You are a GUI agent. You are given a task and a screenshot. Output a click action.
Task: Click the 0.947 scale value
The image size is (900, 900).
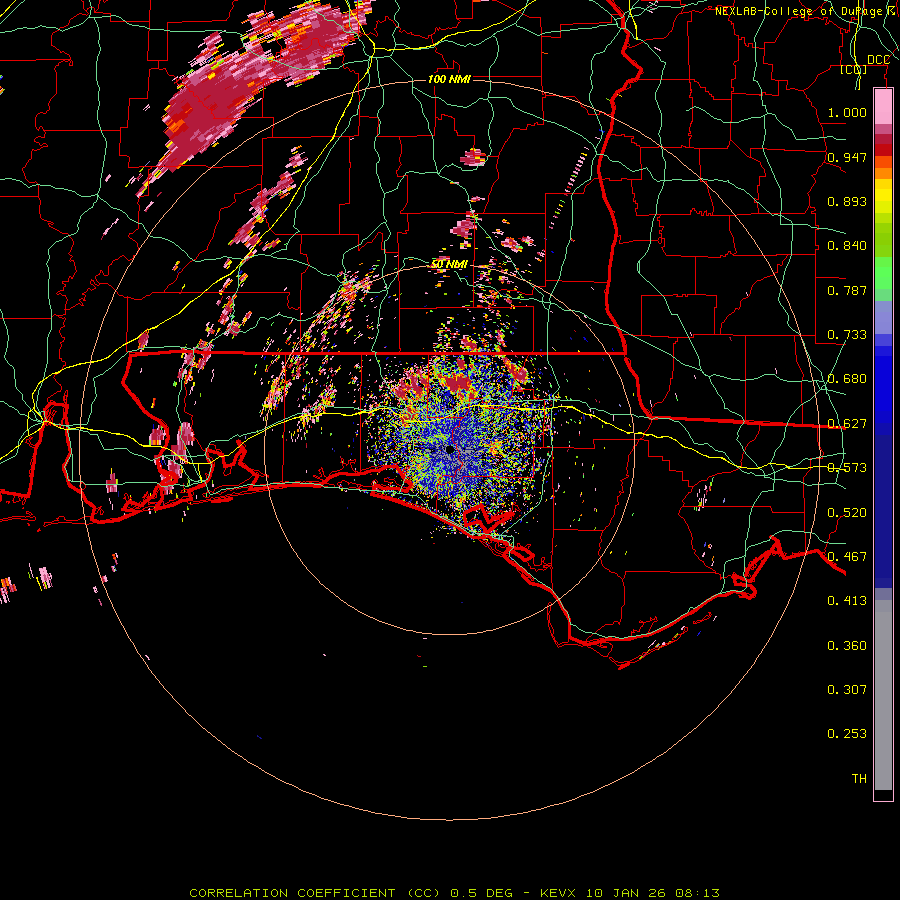(847, 157)
